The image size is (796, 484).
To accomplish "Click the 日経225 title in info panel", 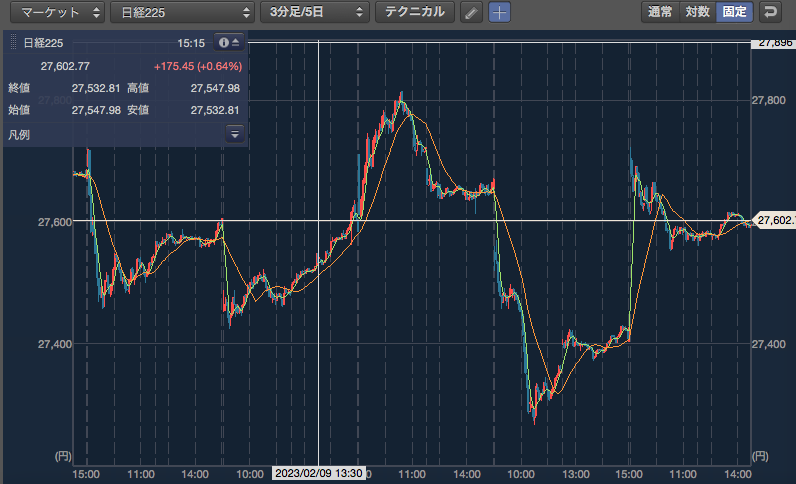I will click(43, 43).
